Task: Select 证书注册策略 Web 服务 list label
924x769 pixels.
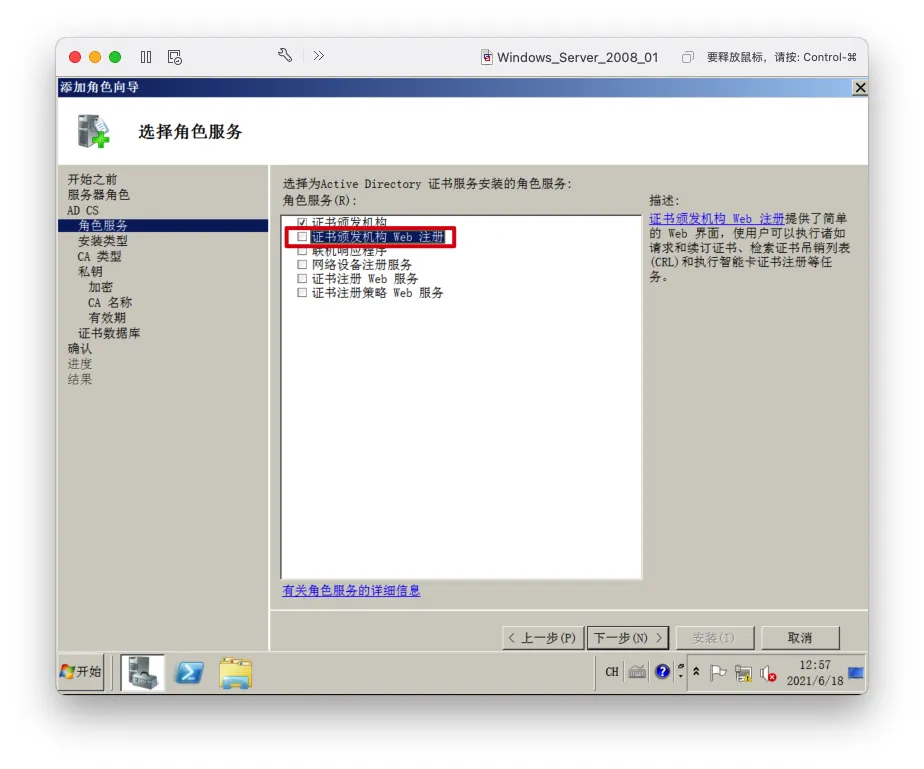Action: tap(377, 293)
